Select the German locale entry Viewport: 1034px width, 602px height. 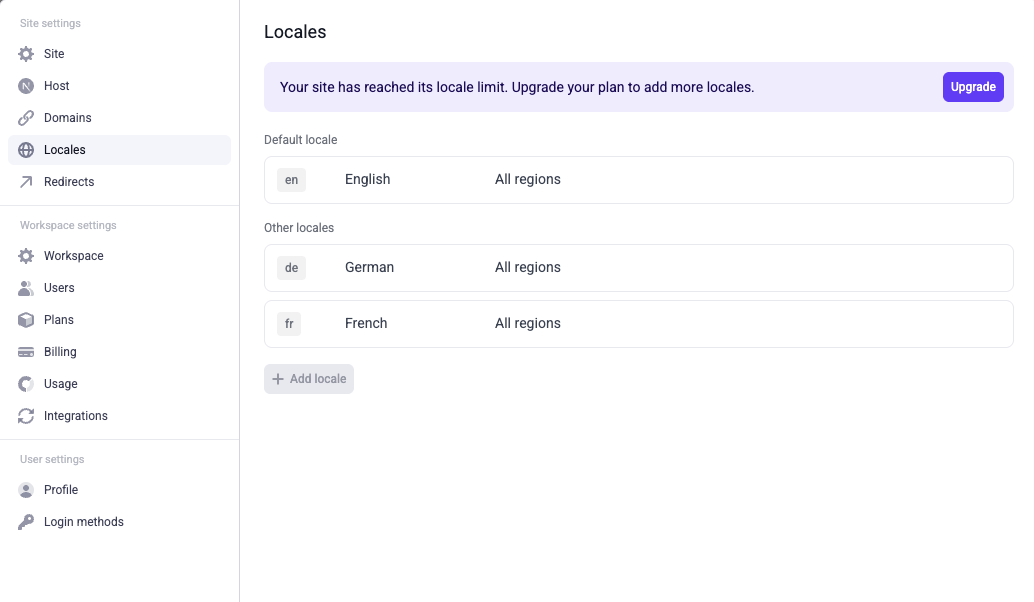pyautogui.click(x=638, y=267)
